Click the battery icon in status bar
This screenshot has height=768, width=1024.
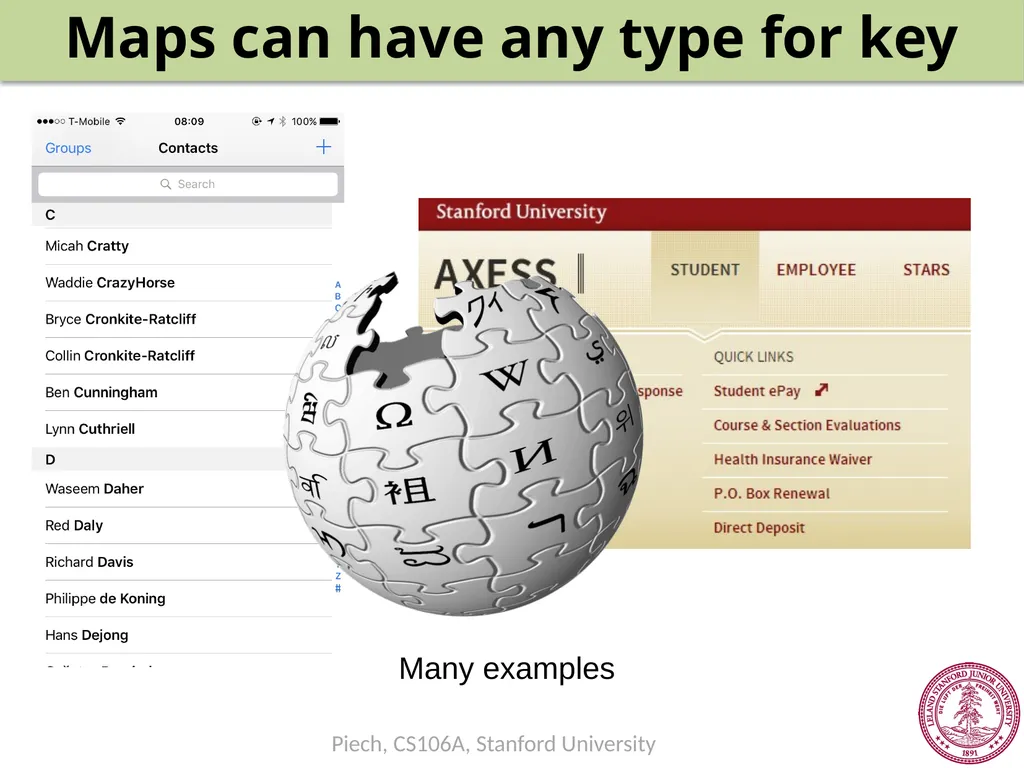[x=330, y=121]
